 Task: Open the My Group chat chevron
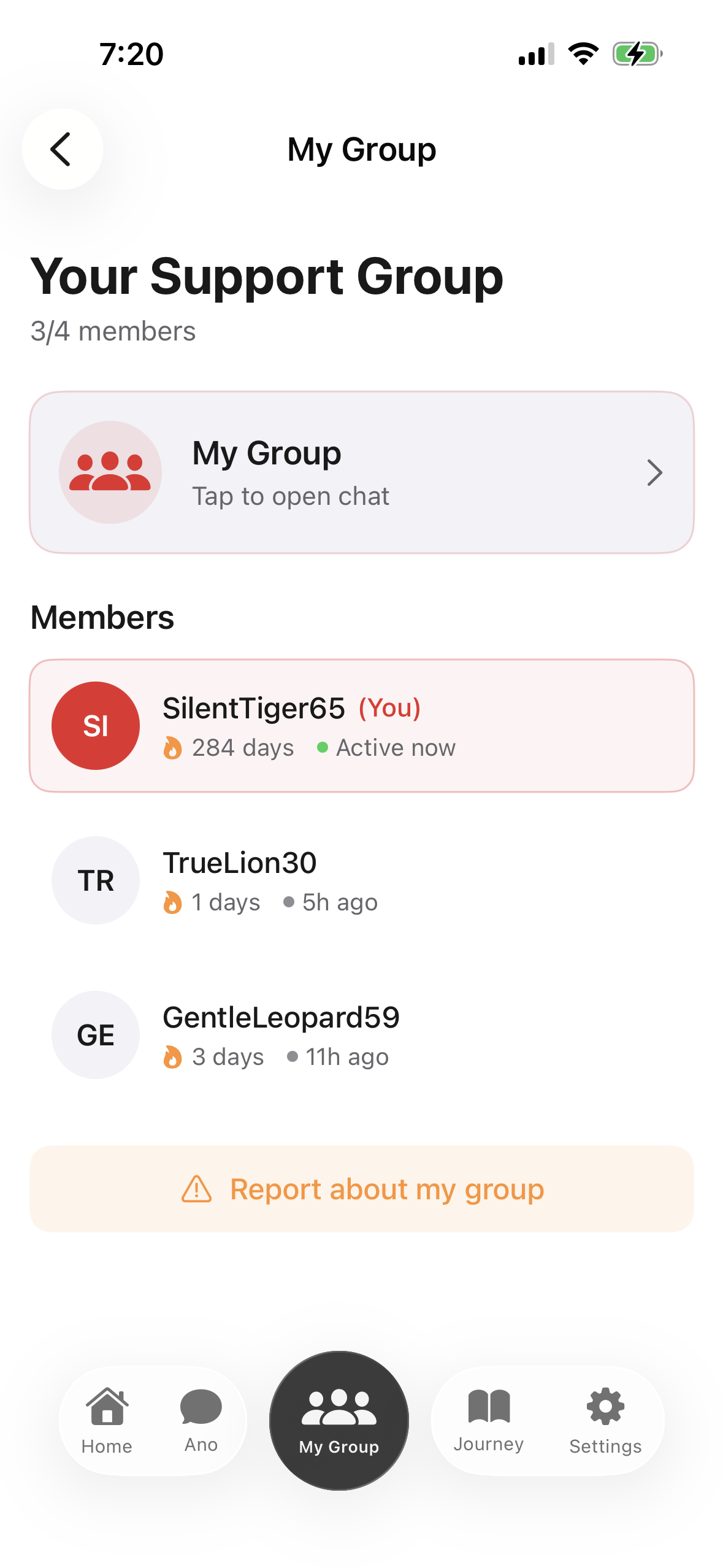tap(654, 472)
